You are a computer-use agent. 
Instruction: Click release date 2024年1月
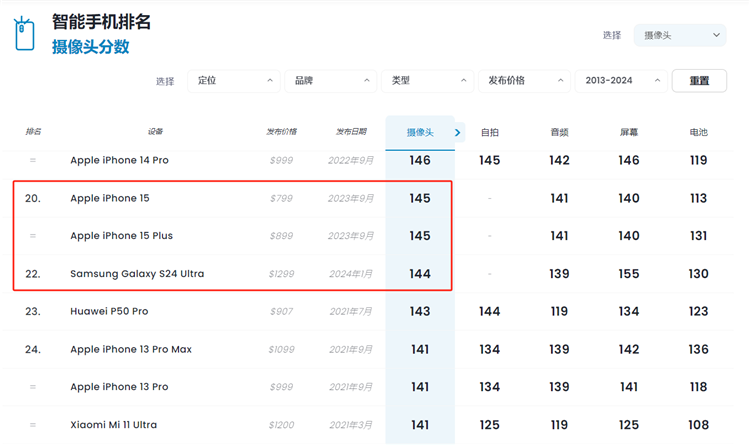(351, 274)
